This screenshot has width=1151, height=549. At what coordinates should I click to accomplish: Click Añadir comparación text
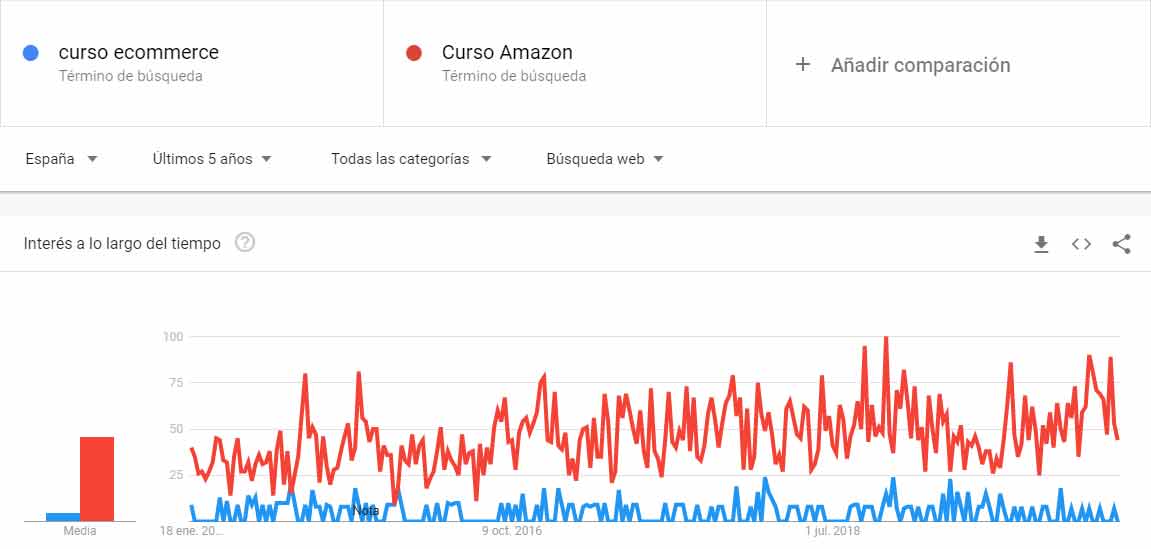(x=920, y=65)
